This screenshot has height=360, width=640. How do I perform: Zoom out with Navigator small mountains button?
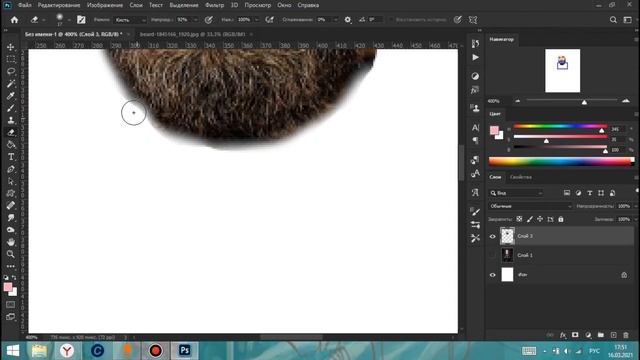518,101
